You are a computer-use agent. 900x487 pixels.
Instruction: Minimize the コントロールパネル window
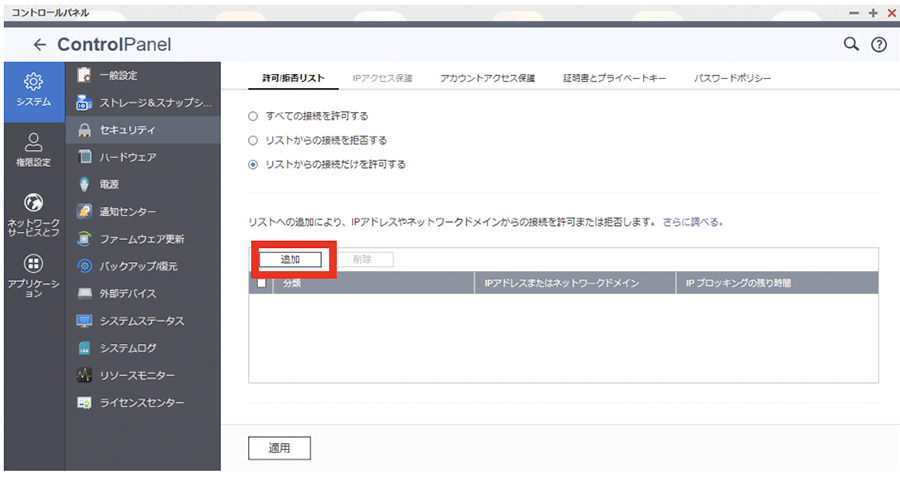click(854, 13)
